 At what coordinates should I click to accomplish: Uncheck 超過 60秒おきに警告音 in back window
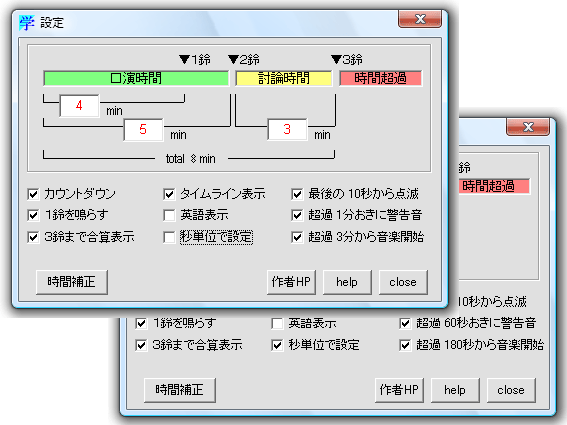coord(405,323)
